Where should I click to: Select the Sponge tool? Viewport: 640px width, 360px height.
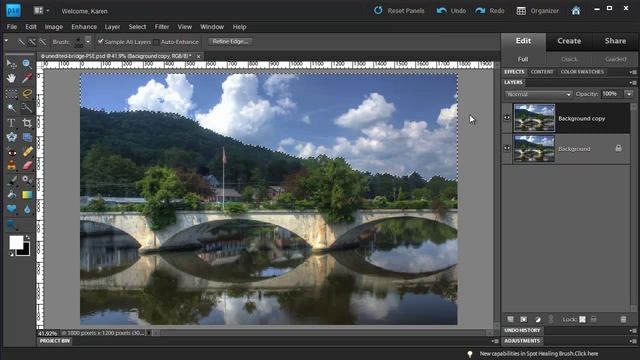coord(11,224)
